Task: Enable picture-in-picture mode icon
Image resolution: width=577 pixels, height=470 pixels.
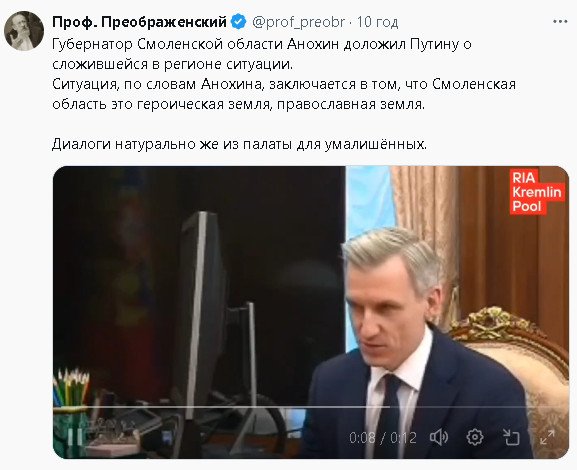Action: 511,437
